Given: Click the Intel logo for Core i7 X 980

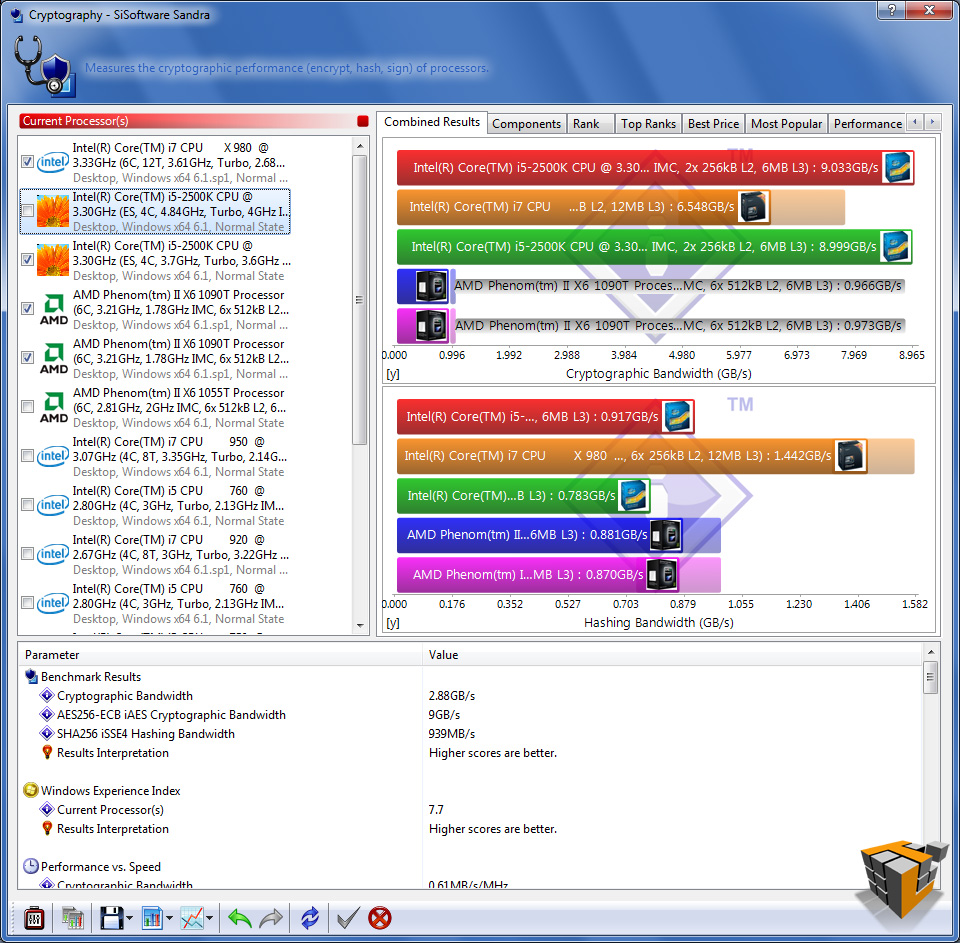Looking at the screenshot, I should pos(53,162).
